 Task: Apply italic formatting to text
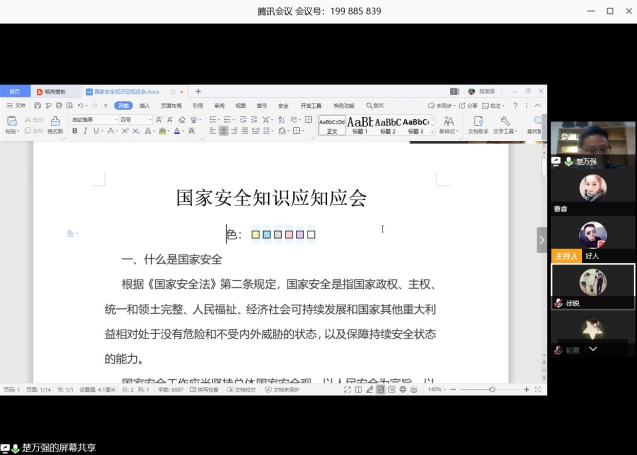(x=85, y=131)
